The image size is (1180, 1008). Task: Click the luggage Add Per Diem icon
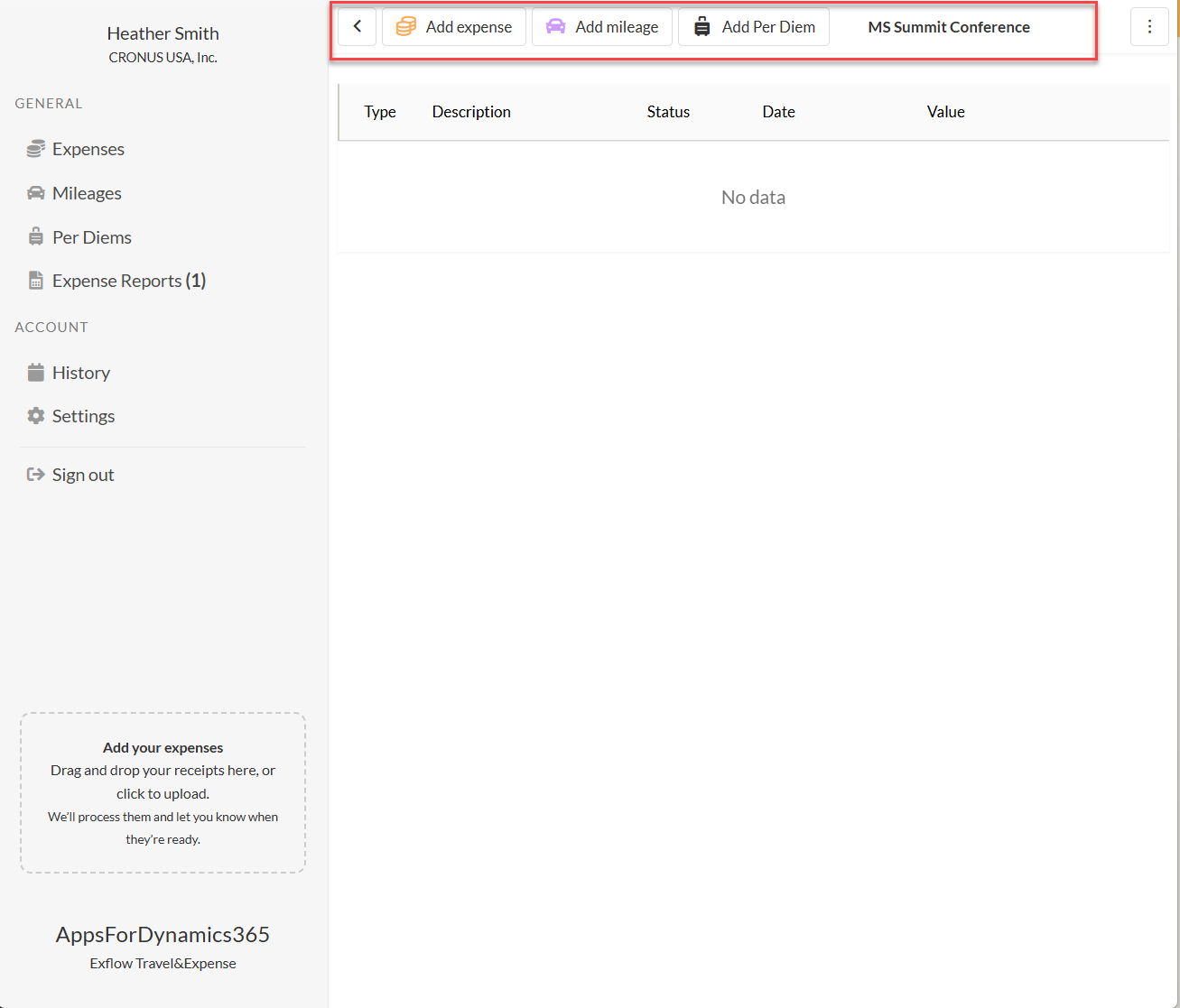click(x=701, y=27)
